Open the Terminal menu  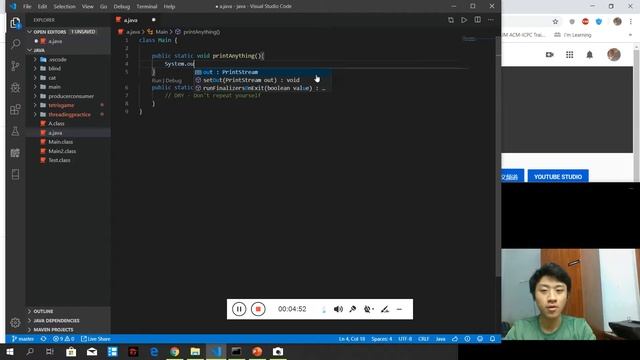pos(147,7)
